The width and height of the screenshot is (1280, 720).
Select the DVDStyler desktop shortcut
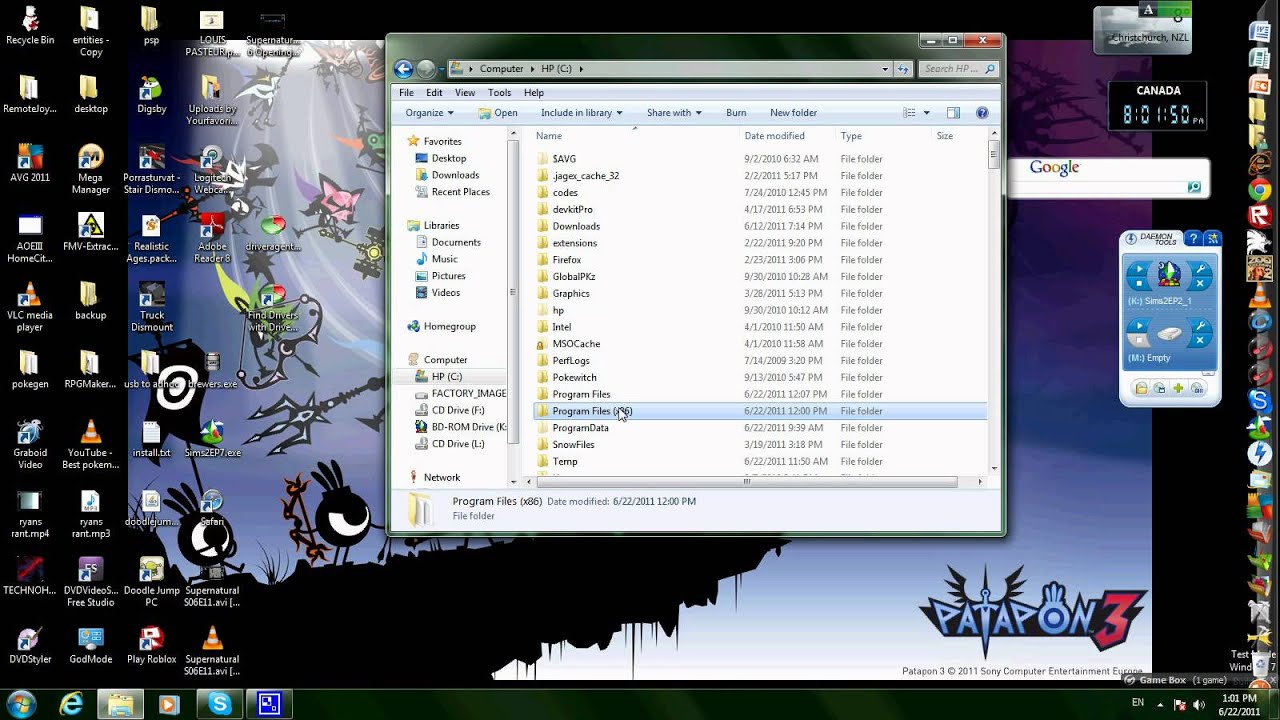pyautogui.click(x=30, y=645)
